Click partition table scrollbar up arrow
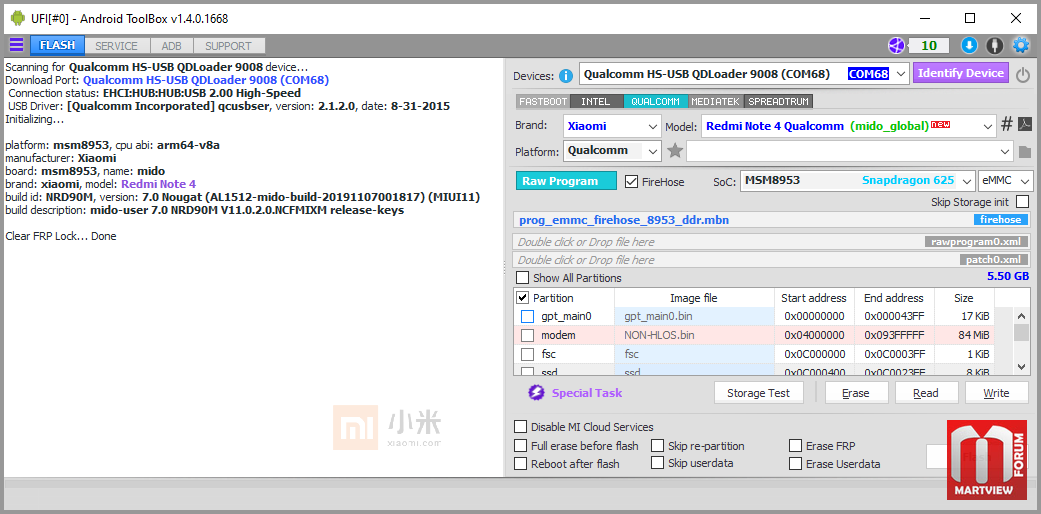 pyautogui.click(x=1022, y=315)
